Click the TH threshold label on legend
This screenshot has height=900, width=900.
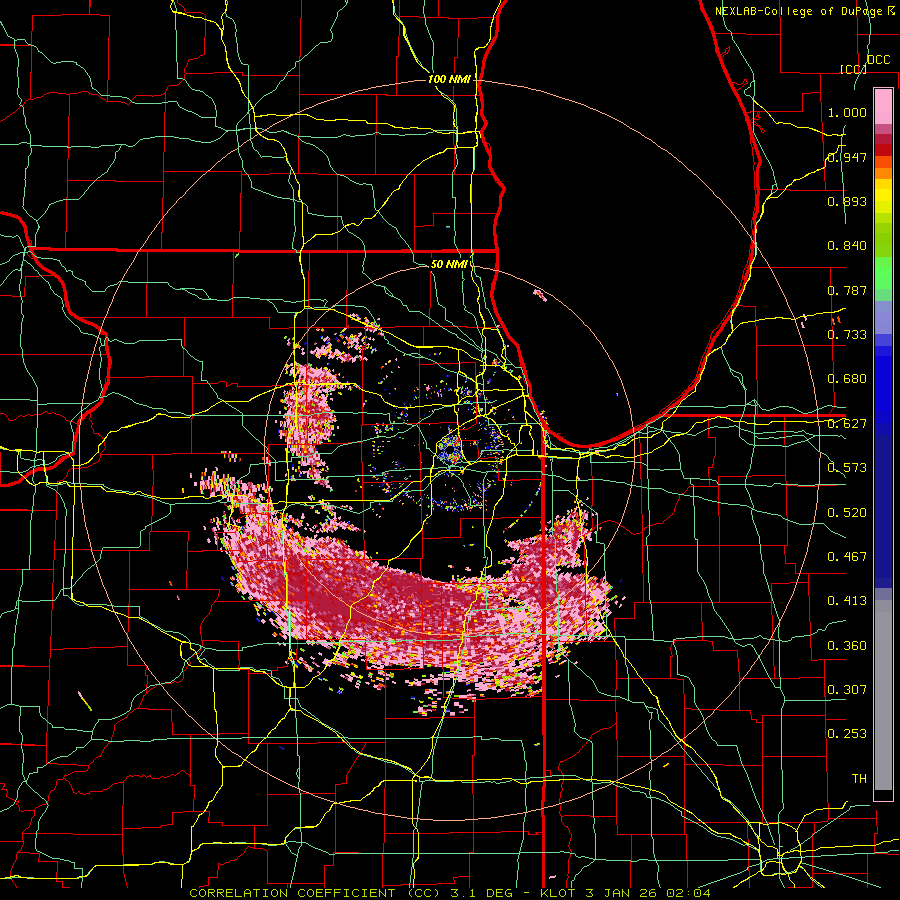point(859,779)
